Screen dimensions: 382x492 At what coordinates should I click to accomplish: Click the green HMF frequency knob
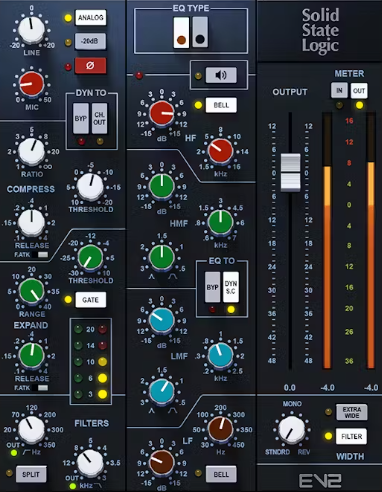click(220, 222)
